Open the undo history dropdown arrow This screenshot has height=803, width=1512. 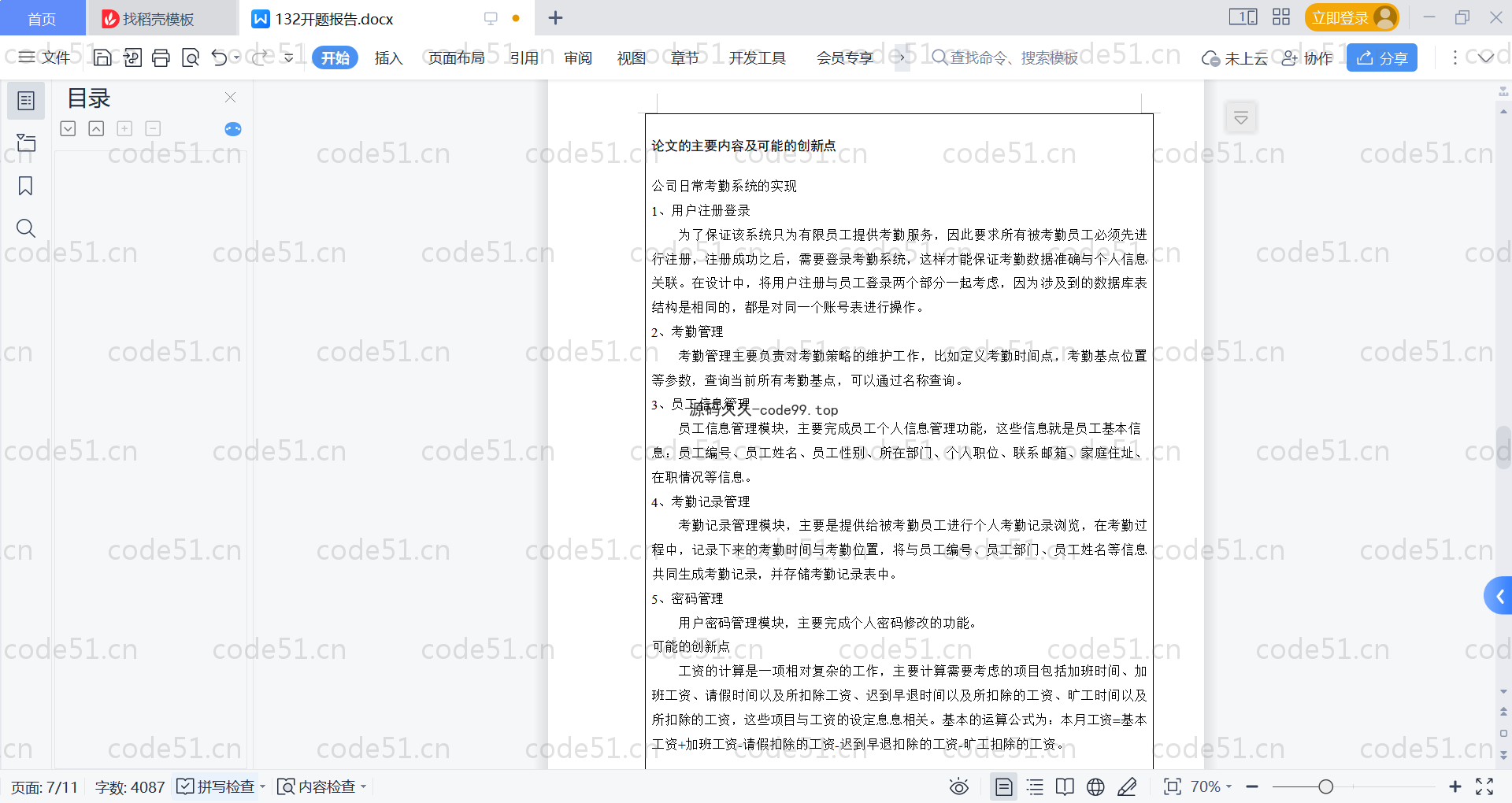tap(236, 57)
